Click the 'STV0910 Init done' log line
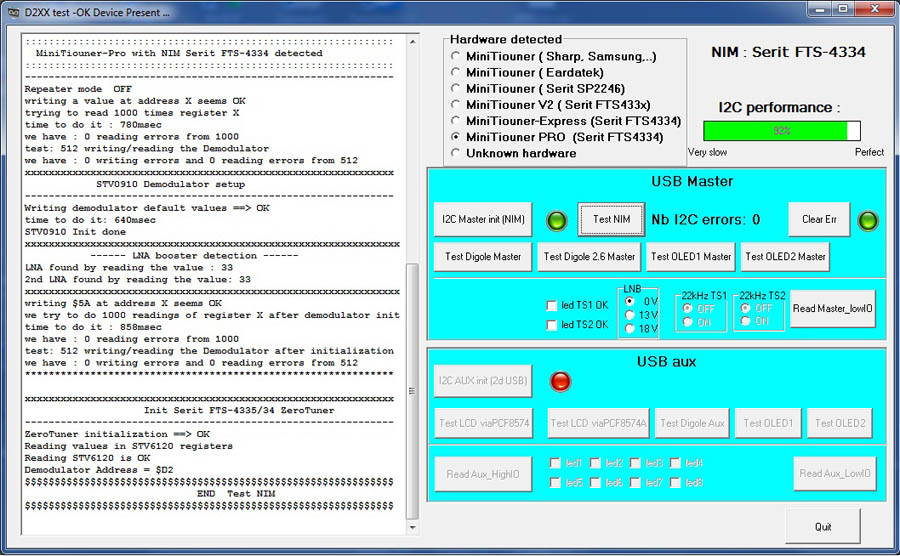Image resolution: width=900 pixels, height=556 pixels. [75, 232]
